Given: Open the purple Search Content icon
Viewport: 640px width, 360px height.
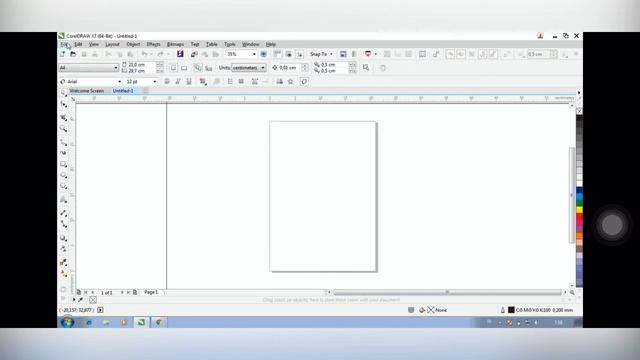Looking at the screenshot, I should (x=180, y=54).
